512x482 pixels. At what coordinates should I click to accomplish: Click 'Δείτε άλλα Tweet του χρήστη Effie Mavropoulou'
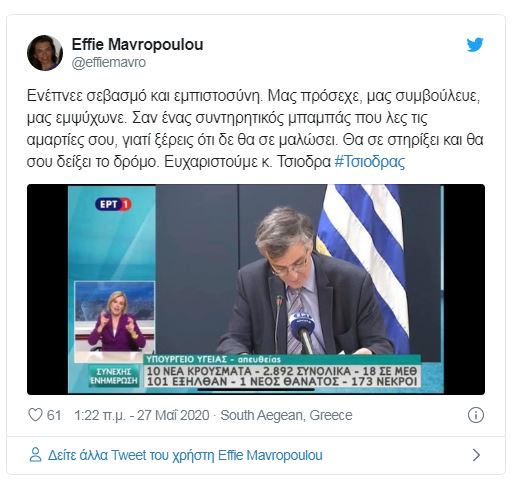tap(185, 455)
